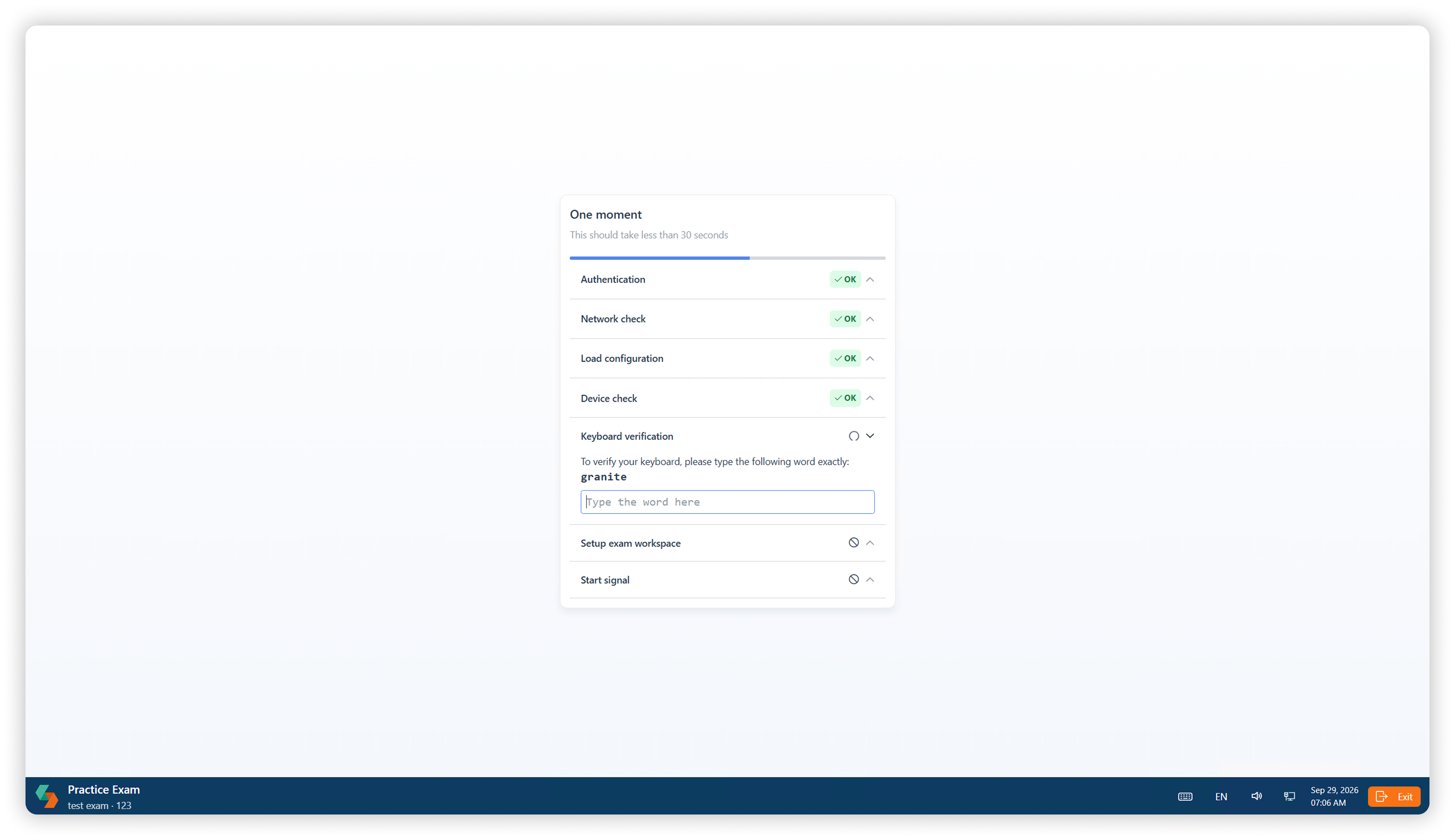The height and width of the screenshot is (840, 1455).
Task: Click the date and time display
Action: 1333,796
